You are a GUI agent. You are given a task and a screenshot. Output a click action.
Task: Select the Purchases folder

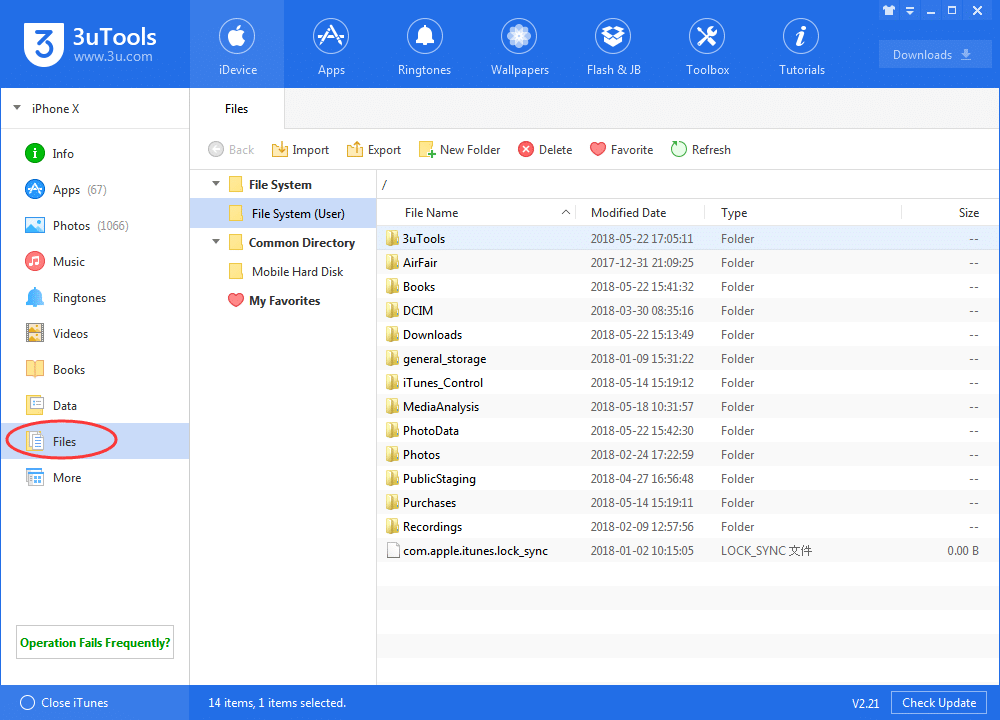688,503
